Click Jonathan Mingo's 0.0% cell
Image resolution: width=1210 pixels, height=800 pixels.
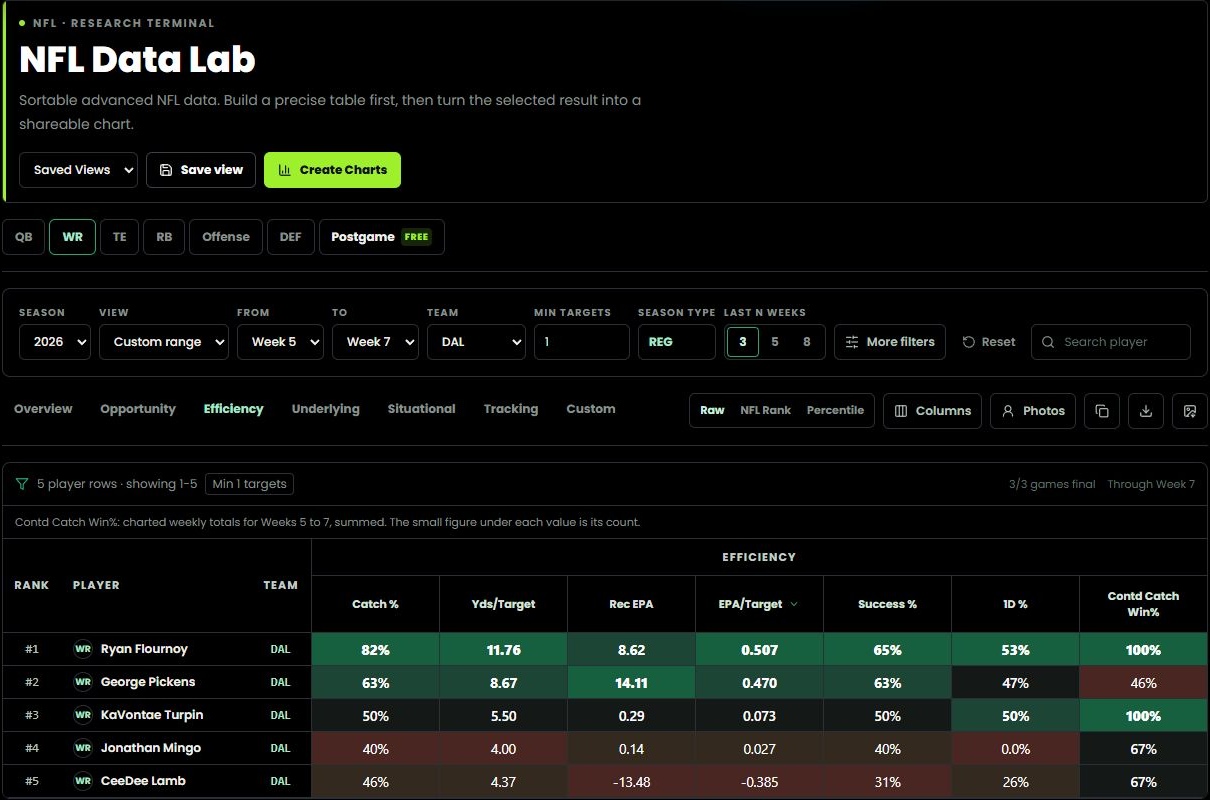(x=1015, y=749)
